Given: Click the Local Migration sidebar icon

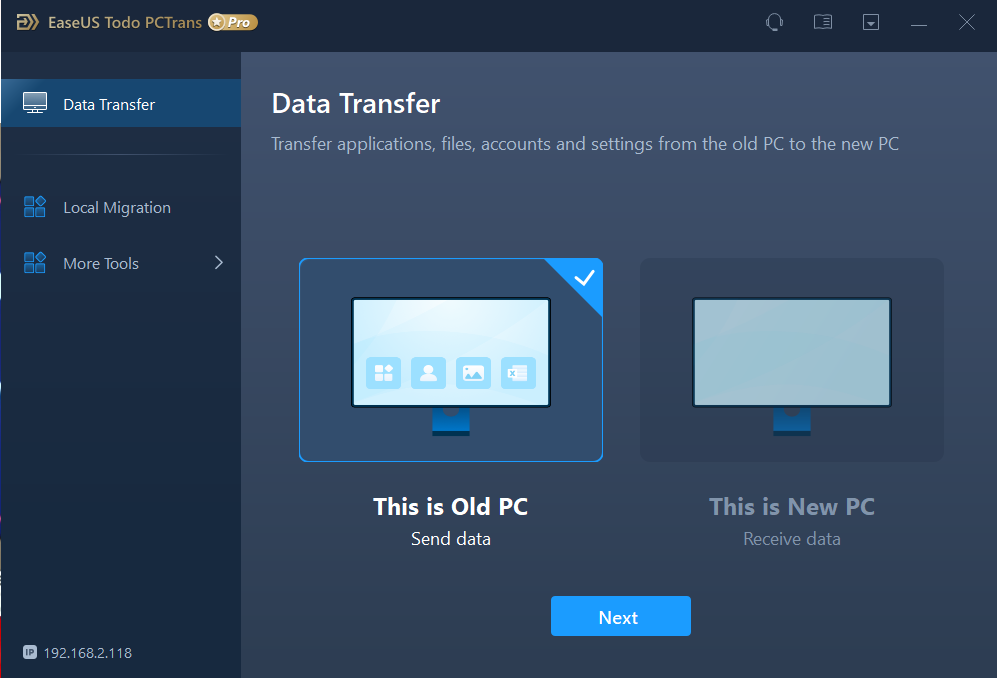Looking at the screenshot, I should [x=35, y=207].
